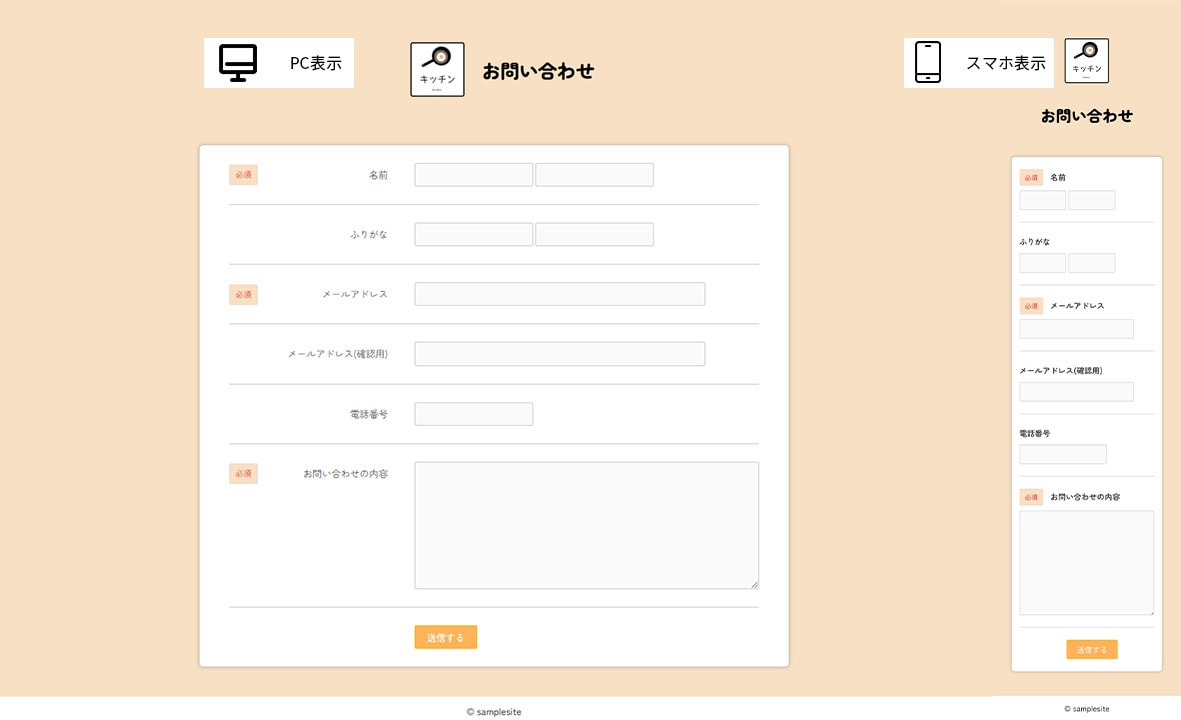The image size is (1181, 720).
Task: Click the 電話番号 label in smartphone form
Action: tap(1035, 434)
